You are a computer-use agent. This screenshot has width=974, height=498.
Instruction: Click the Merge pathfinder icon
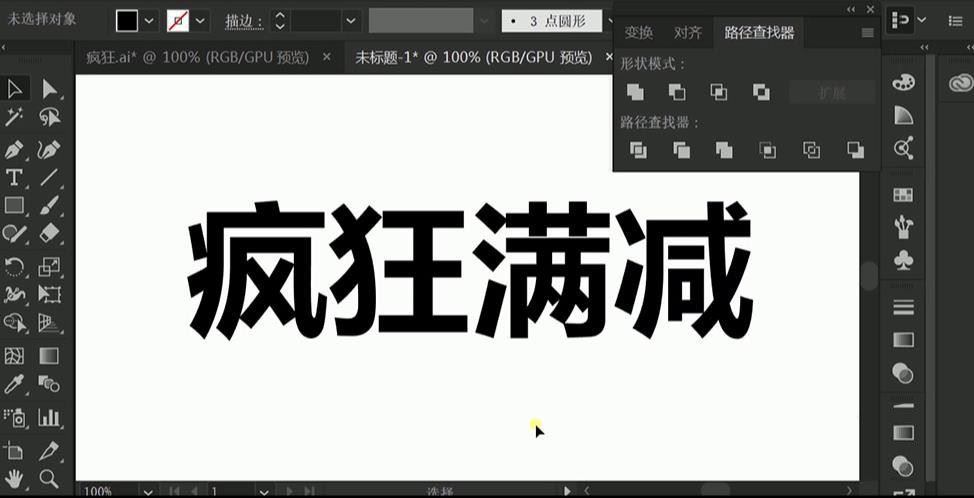[724, 150]
